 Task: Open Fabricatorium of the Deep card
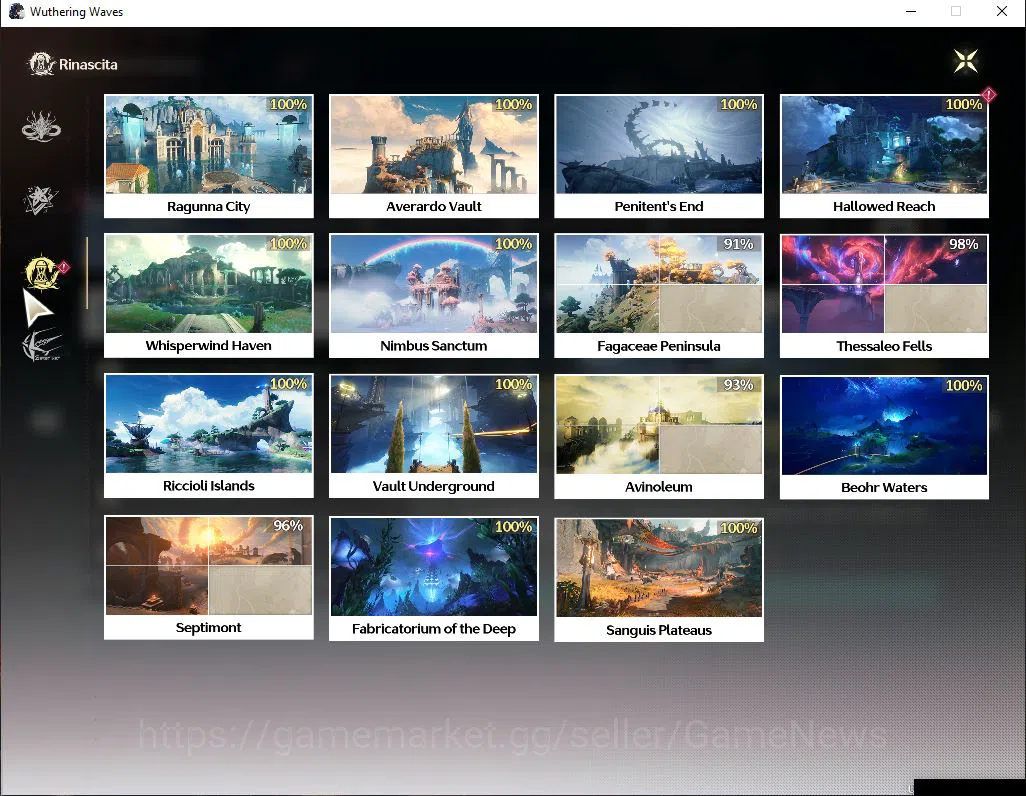point(434,578)
